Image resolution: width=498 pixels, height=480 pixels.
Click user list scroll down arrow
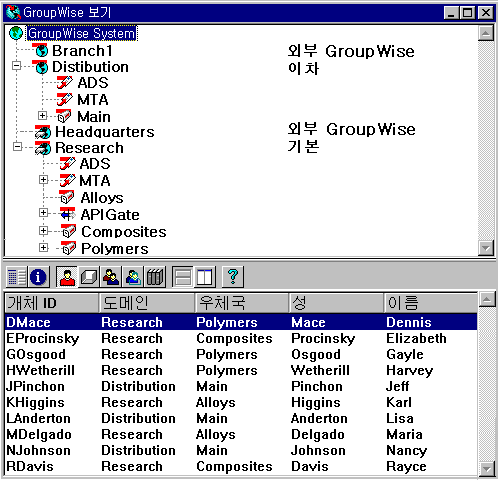pyautogui.click(x=487, y=469)
